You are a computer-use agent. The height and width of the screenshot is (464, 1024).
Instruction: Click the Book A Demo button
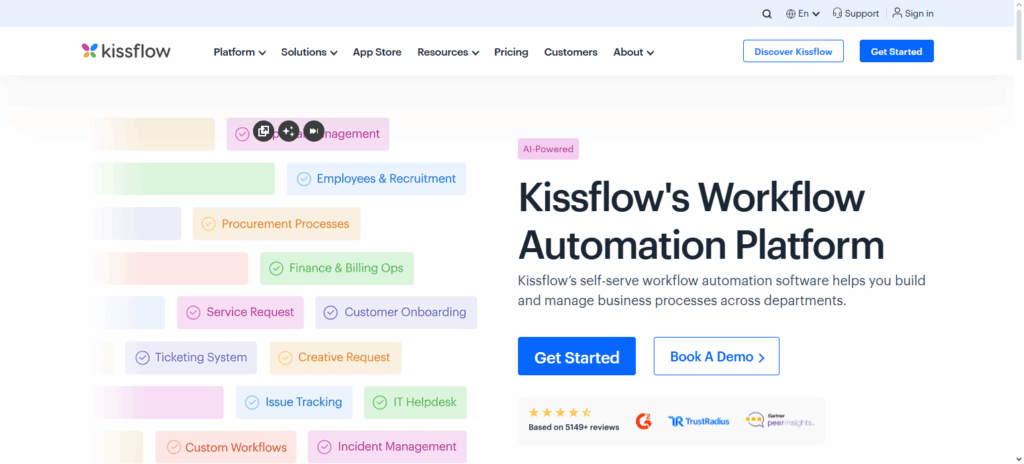[716, 356]
